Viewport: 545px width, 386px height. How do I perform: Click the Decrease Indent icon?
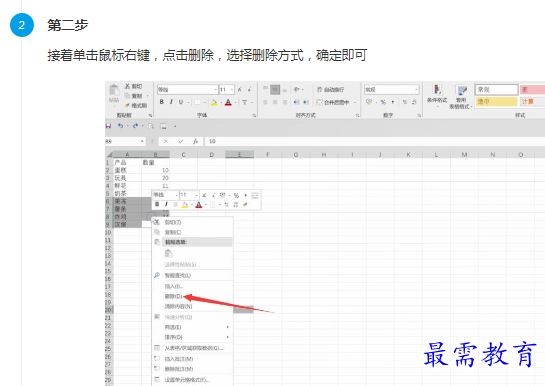[x=296, y=102]
